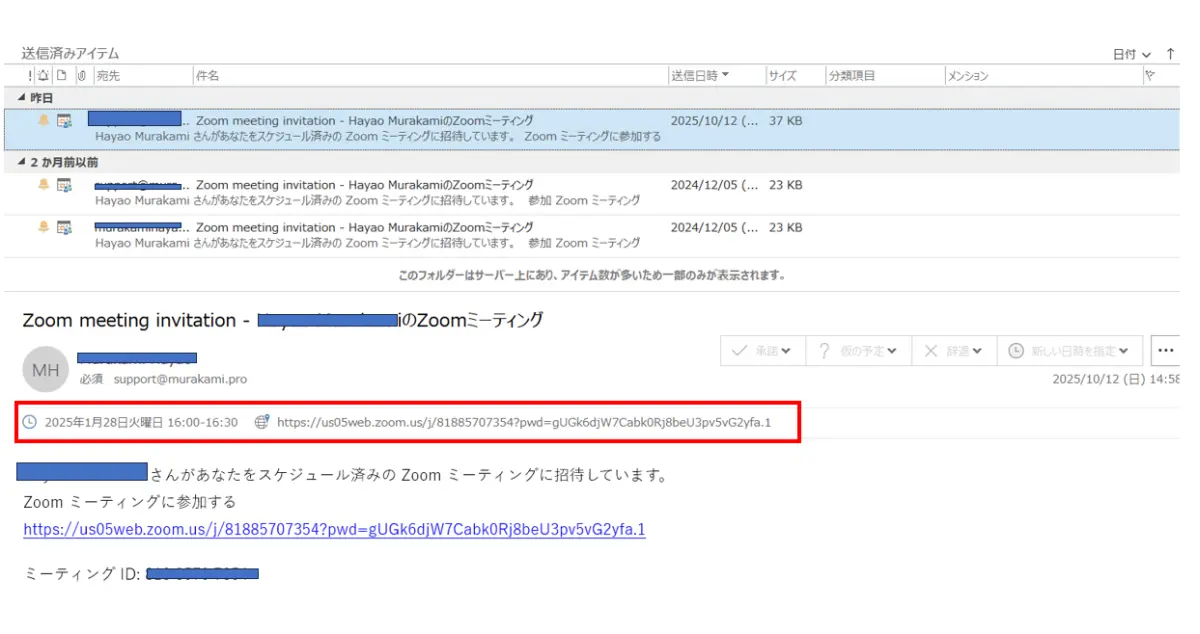Open the 仮の予定 tentative dropdown
This screenshot has height=634, width=1200.
[x=857, y=351]
